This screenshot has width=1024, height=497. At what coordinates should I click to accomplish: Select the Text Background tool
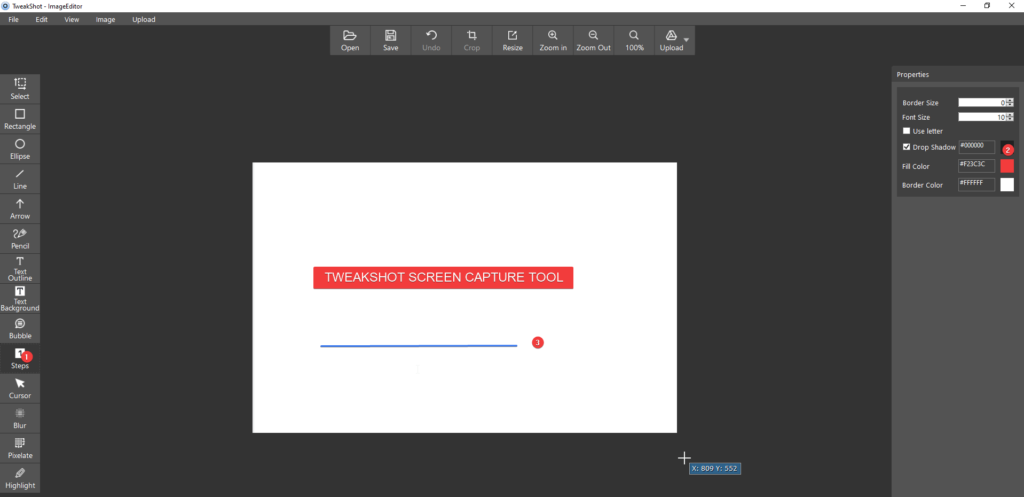(20, 298)
